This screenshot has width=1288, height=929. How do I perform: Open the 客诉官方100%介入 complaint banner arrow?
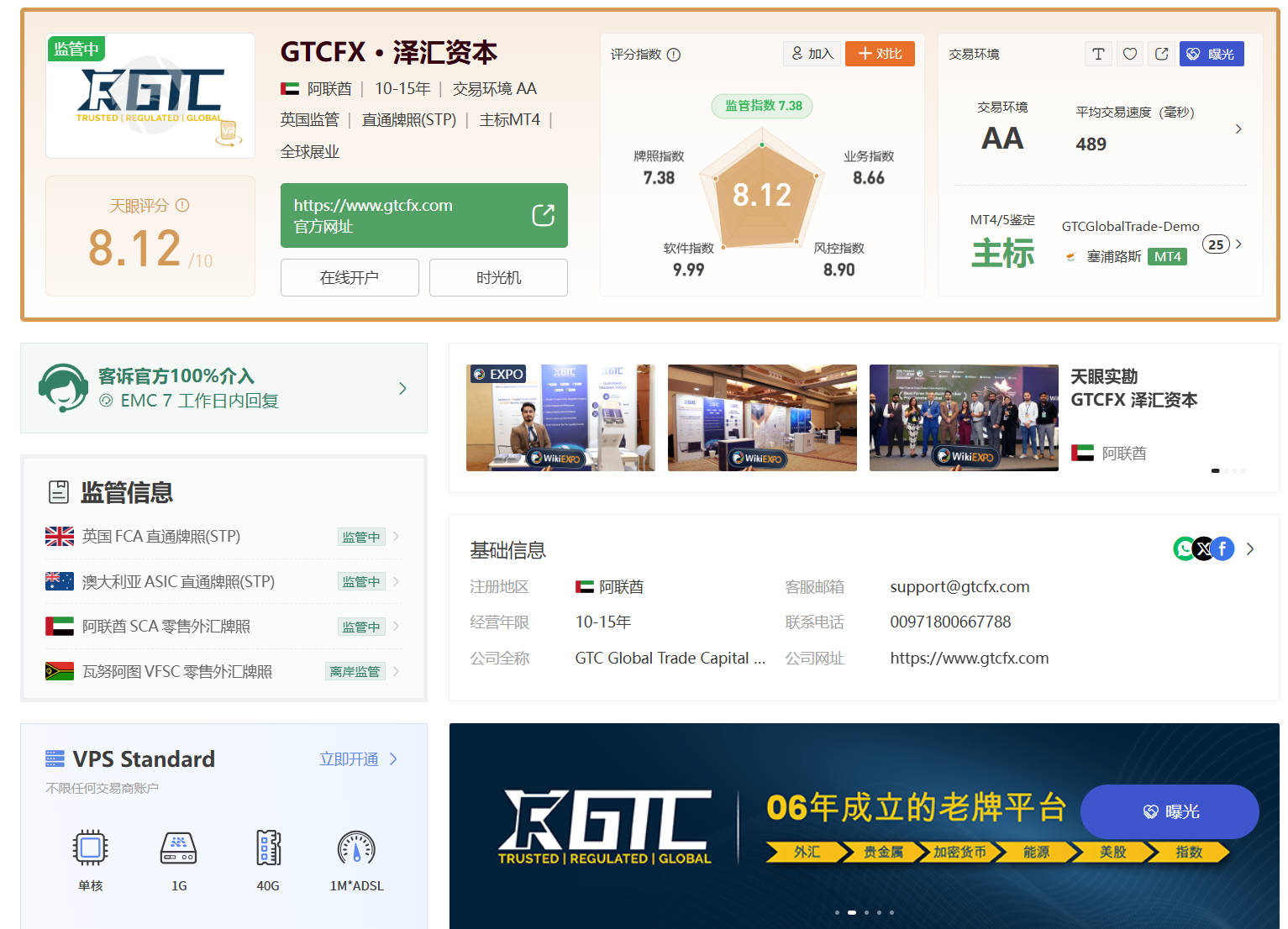(402, 388)
